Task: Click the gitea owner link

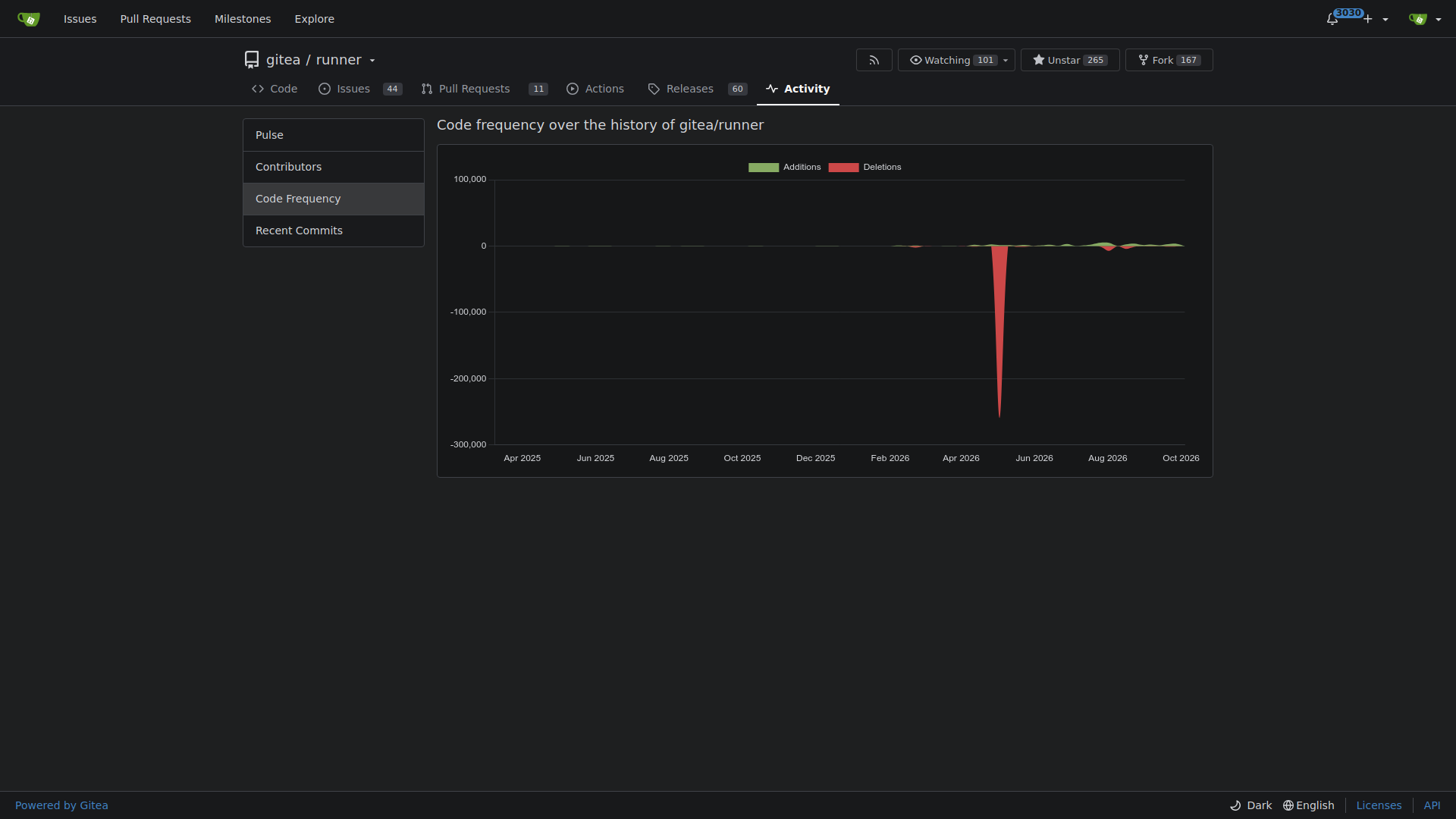Action: (283, 60)
